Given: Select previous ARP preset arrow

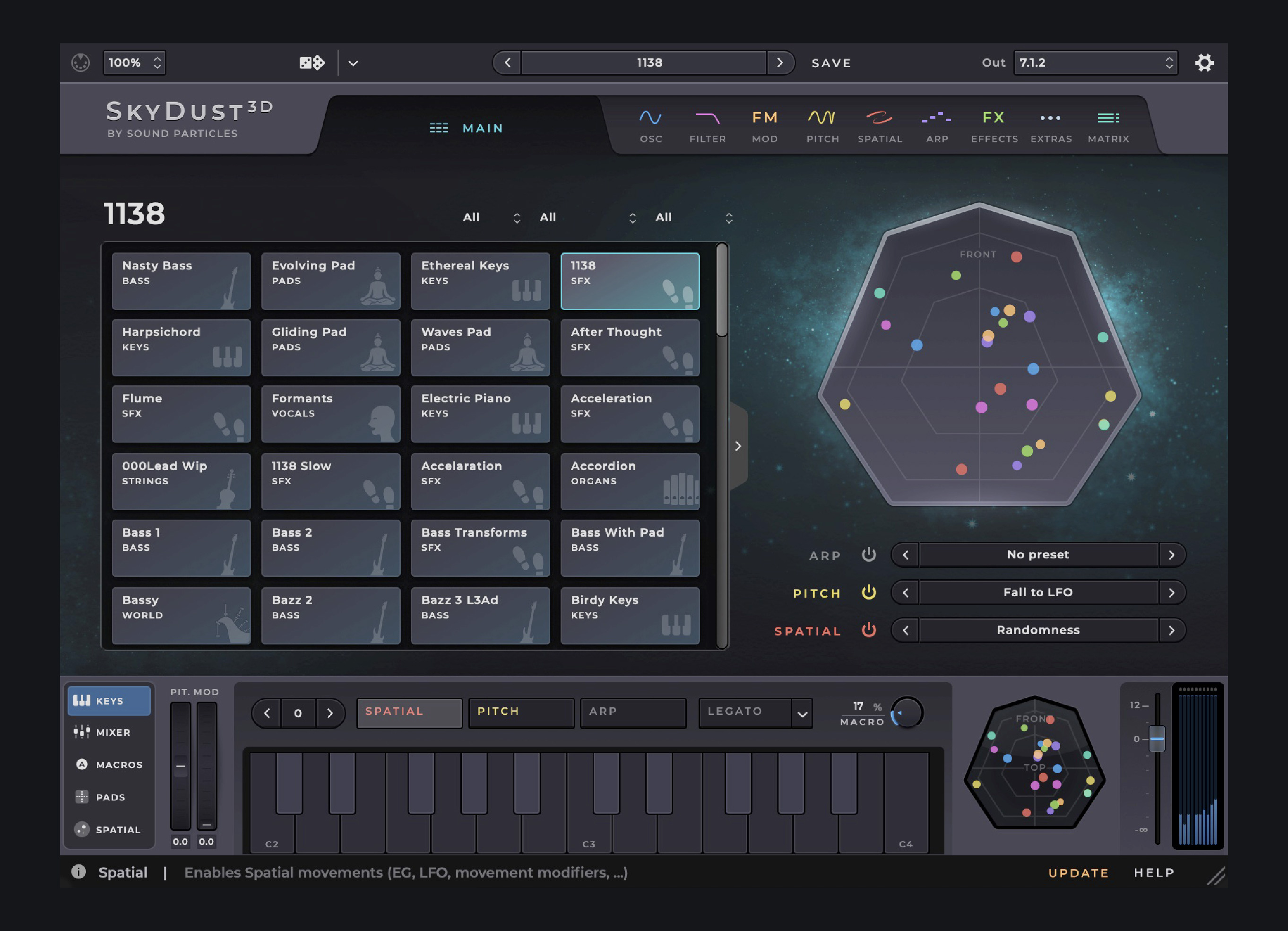Looking at the screenshot, I should click(x=906, y=555).
